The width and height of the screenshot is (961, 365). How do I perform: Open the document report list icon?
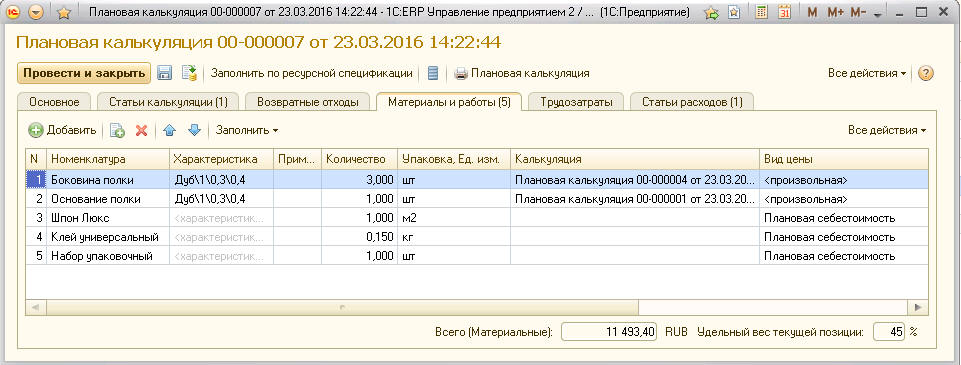[x=433, y=73]
